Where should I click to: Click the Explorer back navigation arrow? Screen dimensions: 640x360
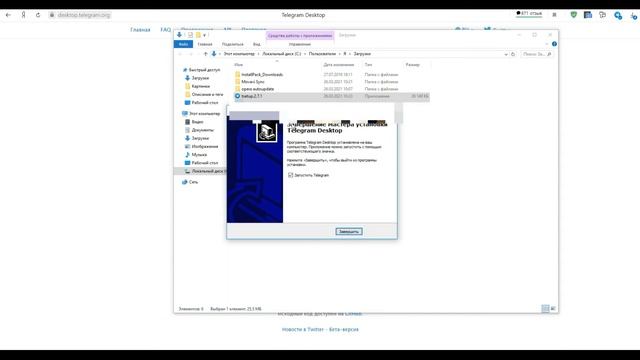click(180, 54)
